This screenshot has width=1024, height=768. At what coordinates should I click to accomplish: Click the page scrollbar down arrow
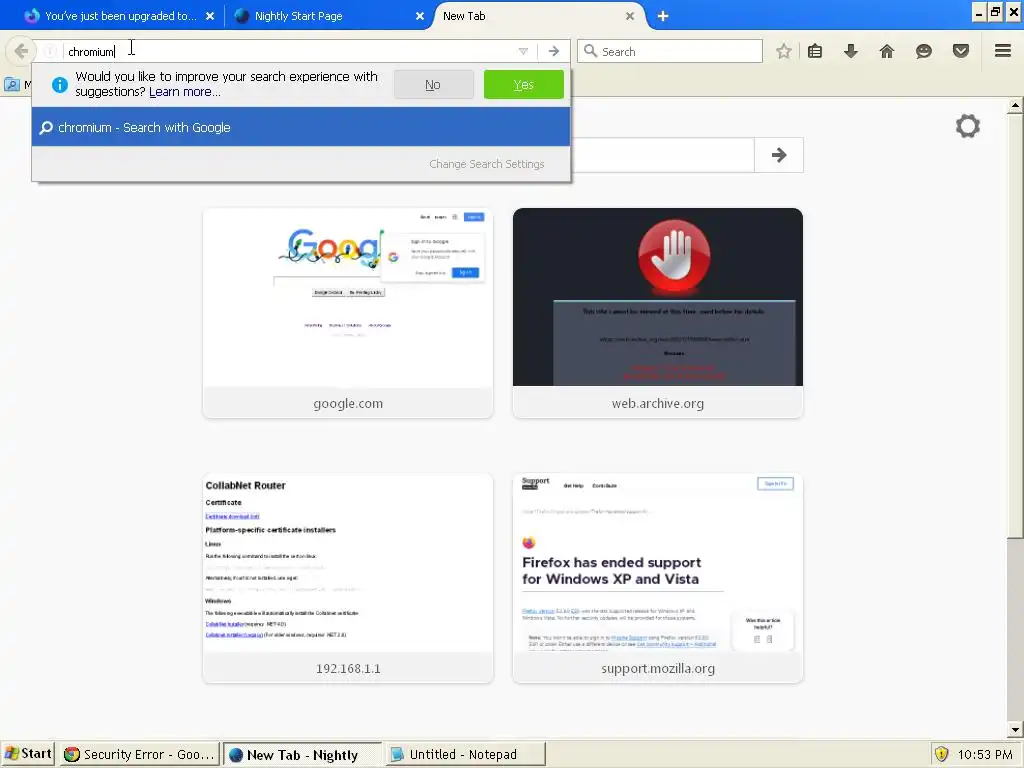pyautogui.click(x=1015, y=729)
